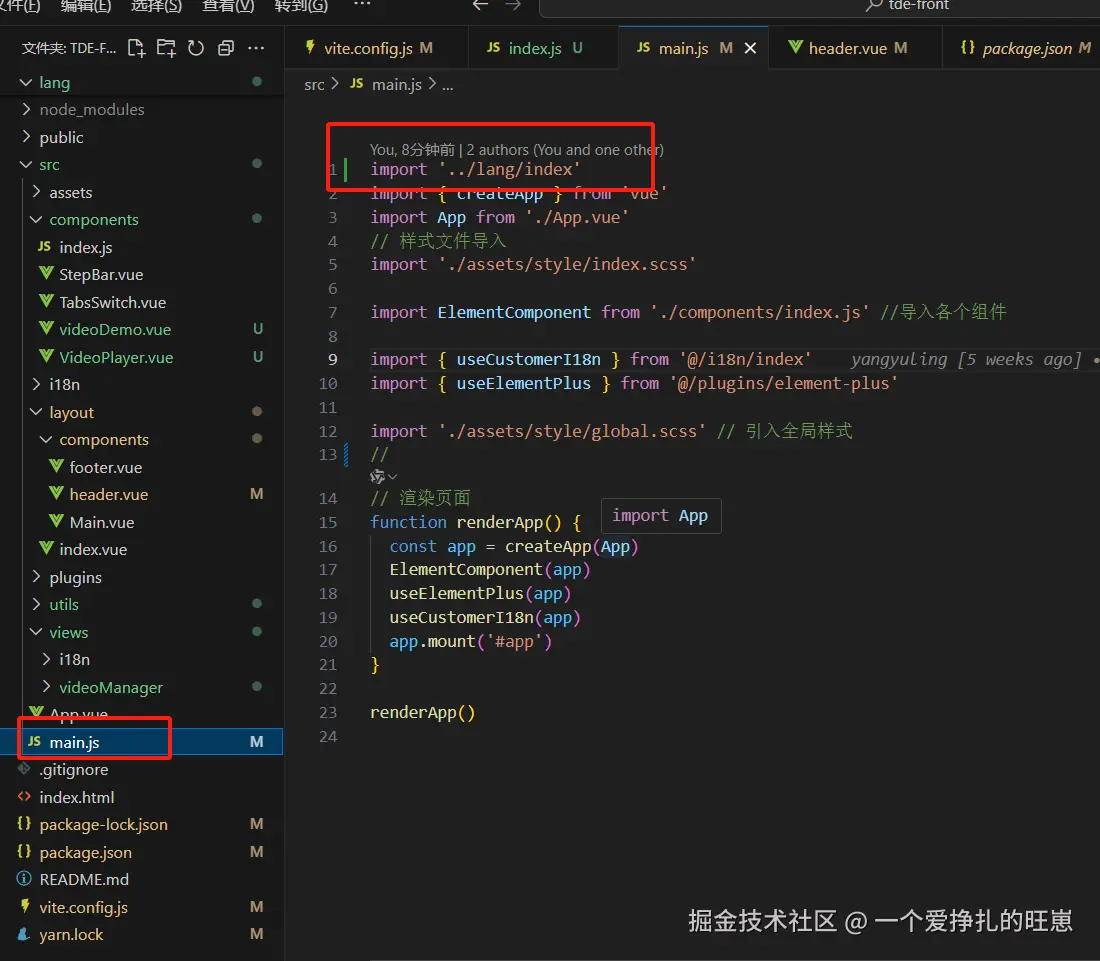Click the New Folder icon in explorer header

point(166,48)
